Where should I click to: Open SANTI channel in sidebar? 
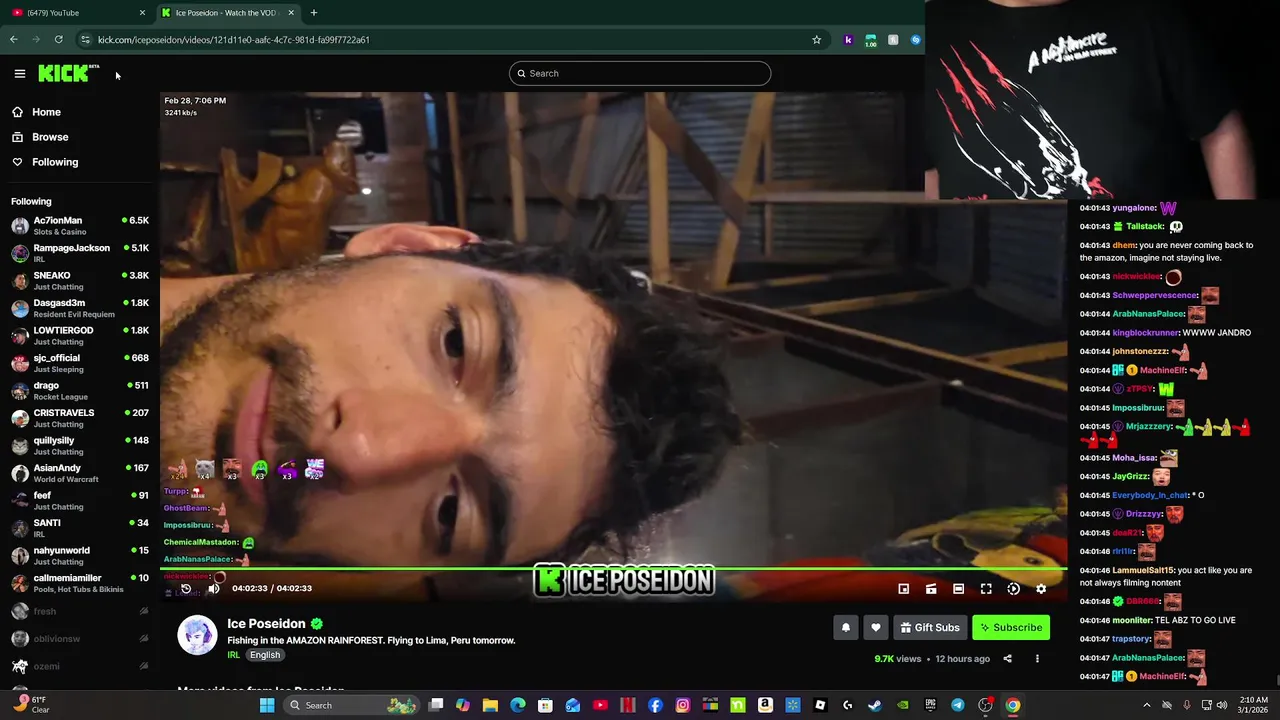(x=80, y=528)
